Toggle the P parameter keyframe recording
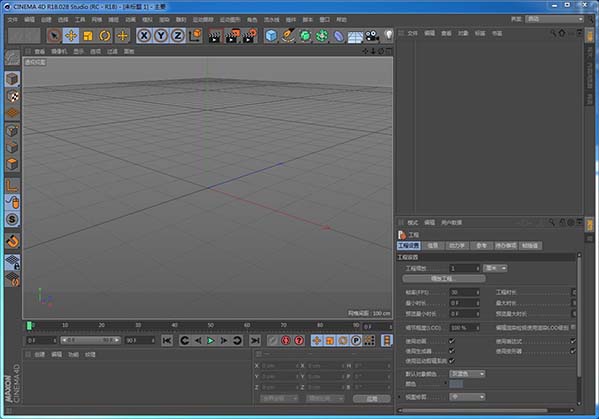 tap(356, 340)
